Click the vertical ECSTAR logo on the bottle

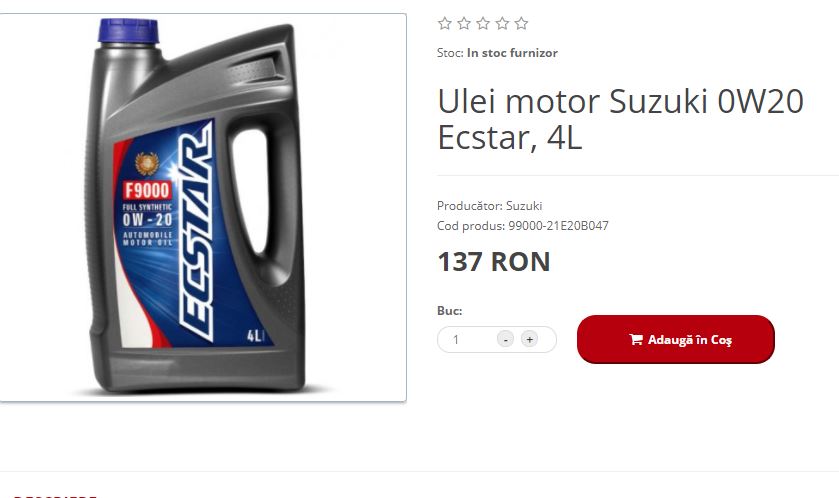pos(196,232)
